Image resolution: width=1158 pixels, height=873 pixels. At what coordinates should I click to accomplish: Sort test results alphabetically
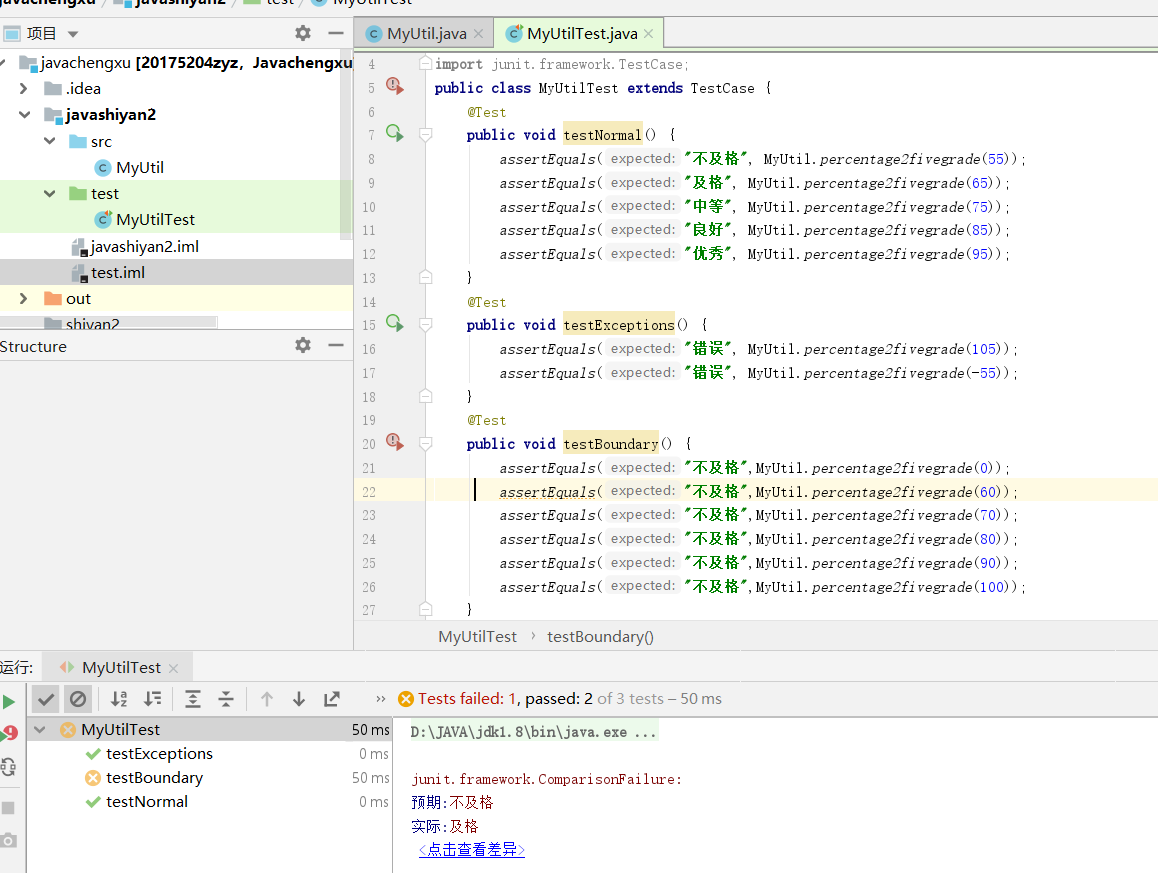[119, 699]
